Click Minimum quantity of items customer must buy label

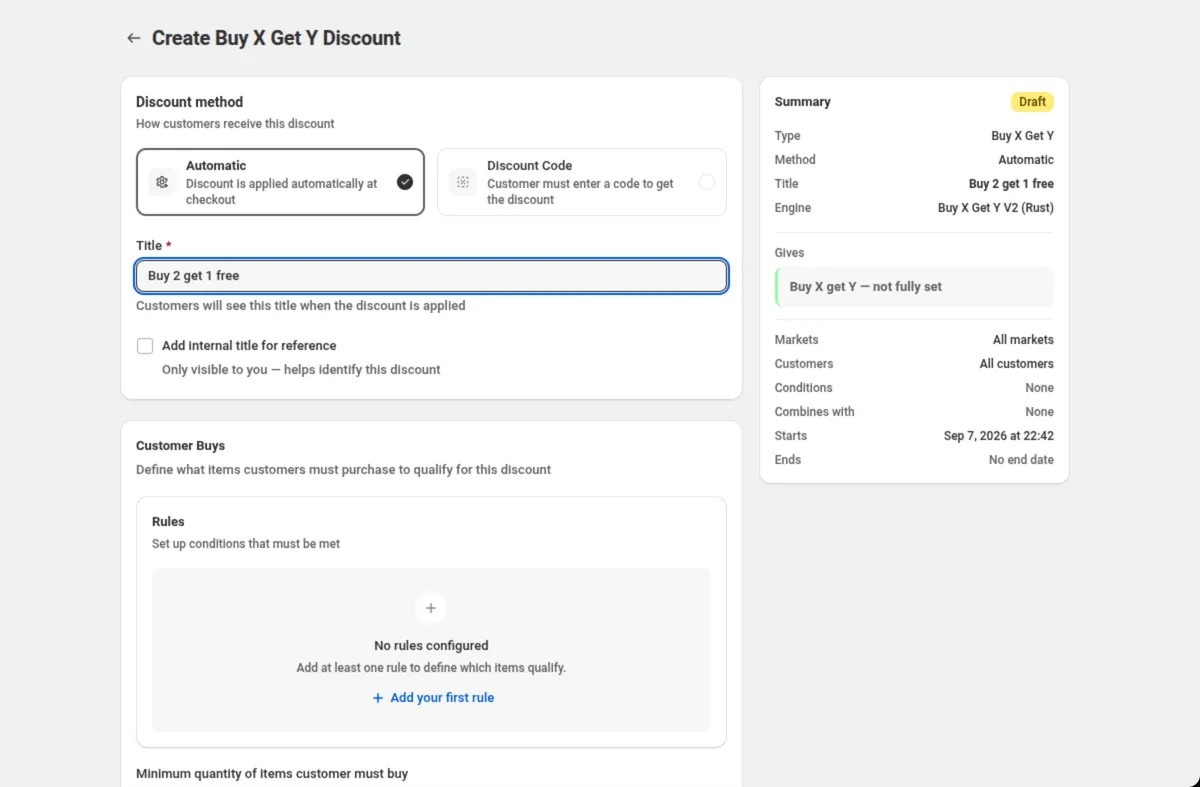(272, 774)
